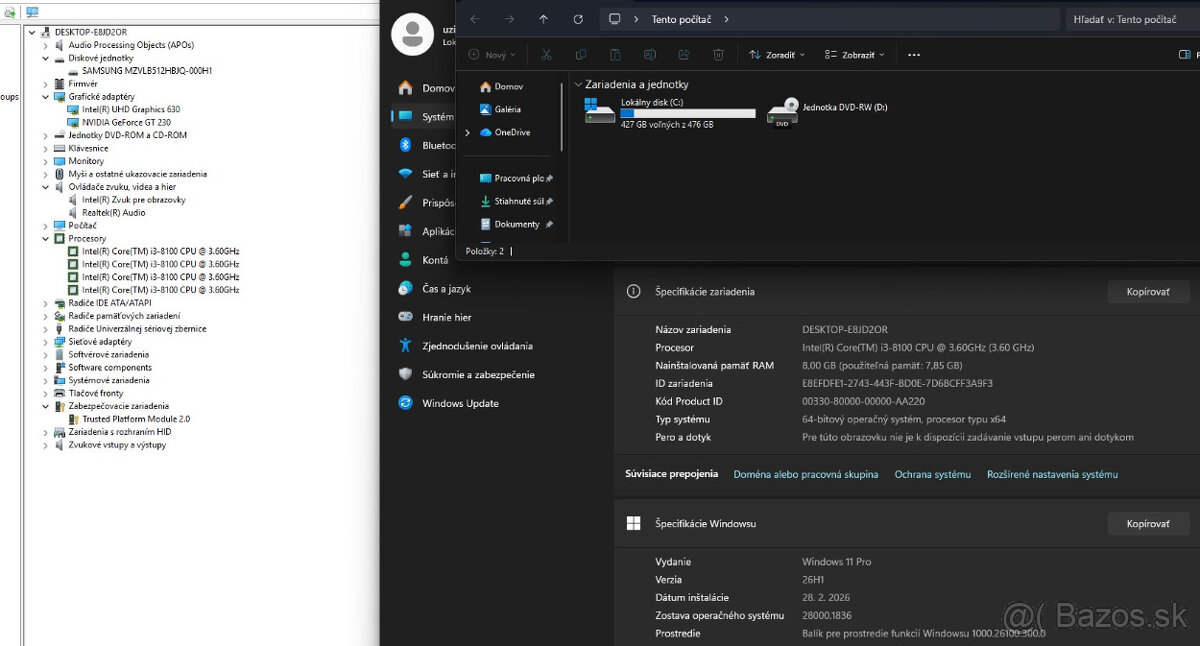
Task: Go up one folder level in Explorer
Action: (543, 19)
